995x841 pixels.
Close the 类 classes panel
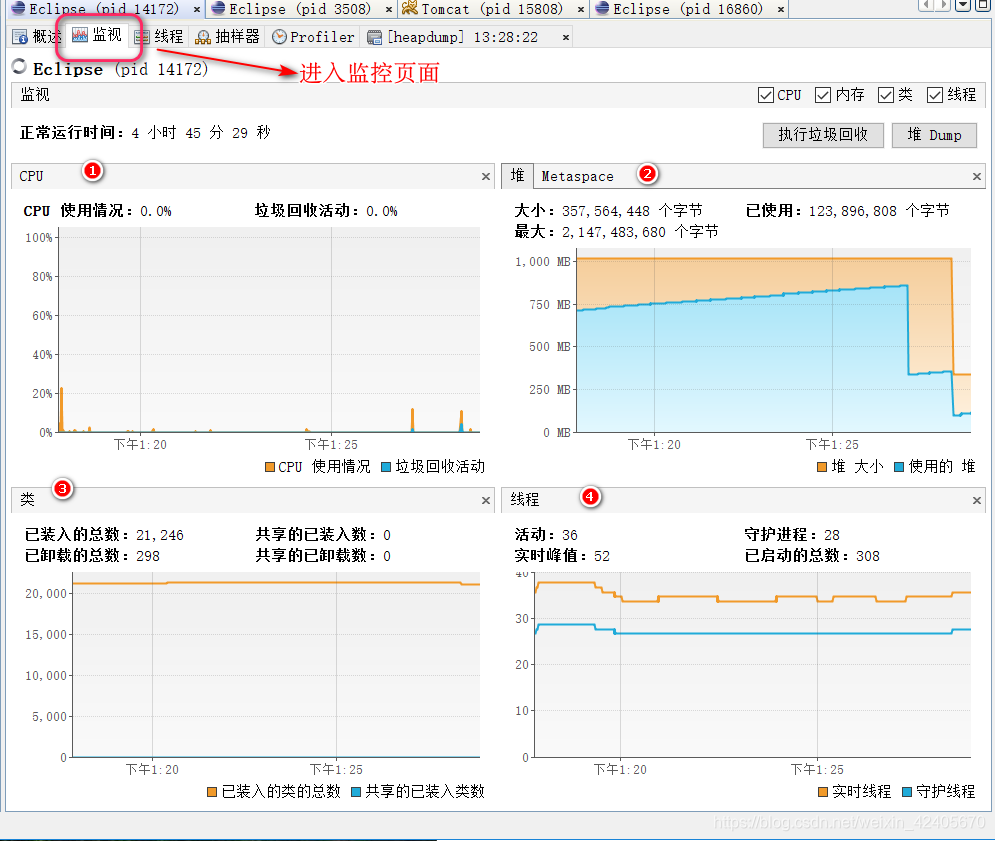485,499
